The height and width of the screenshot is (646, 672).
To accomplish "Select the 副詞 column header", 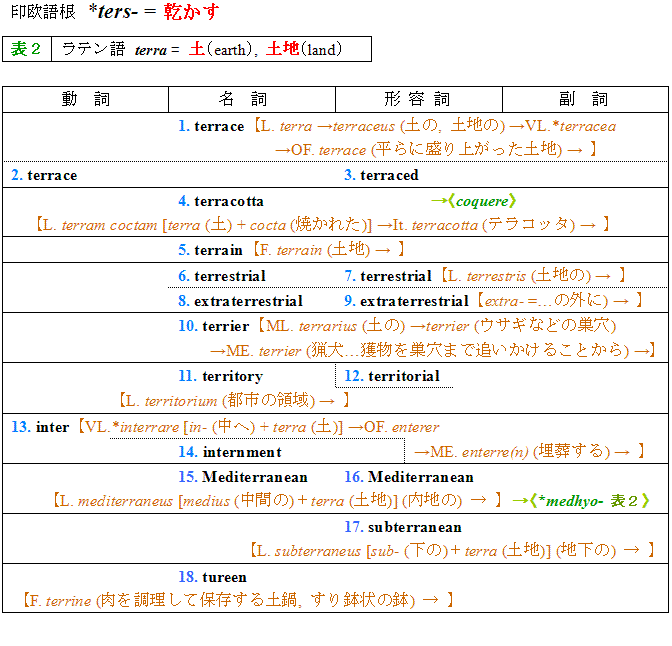I will tap(584, 100).
